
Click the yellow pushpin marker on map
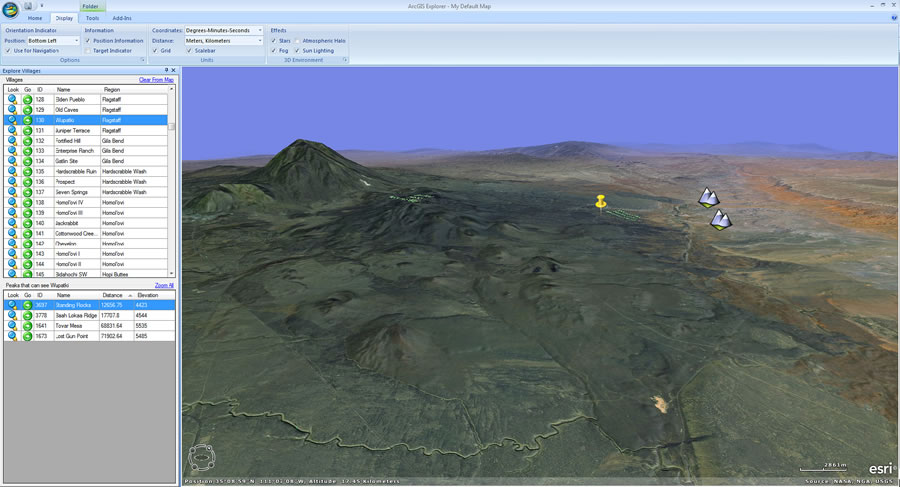coord(600,202)
